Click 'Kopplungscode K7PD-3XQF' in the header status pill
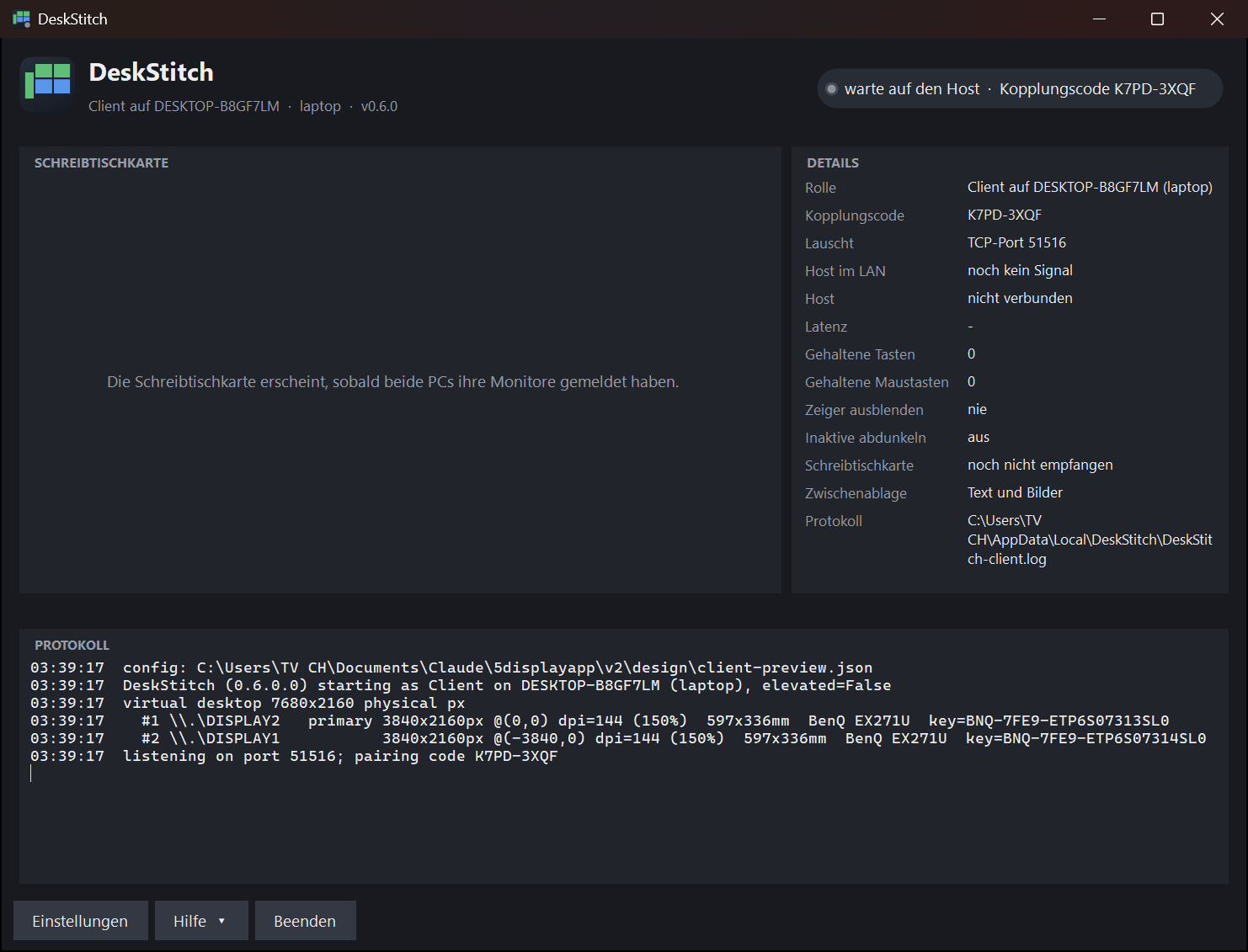This screenshot has height=952, width=1248. point(1097,89)
